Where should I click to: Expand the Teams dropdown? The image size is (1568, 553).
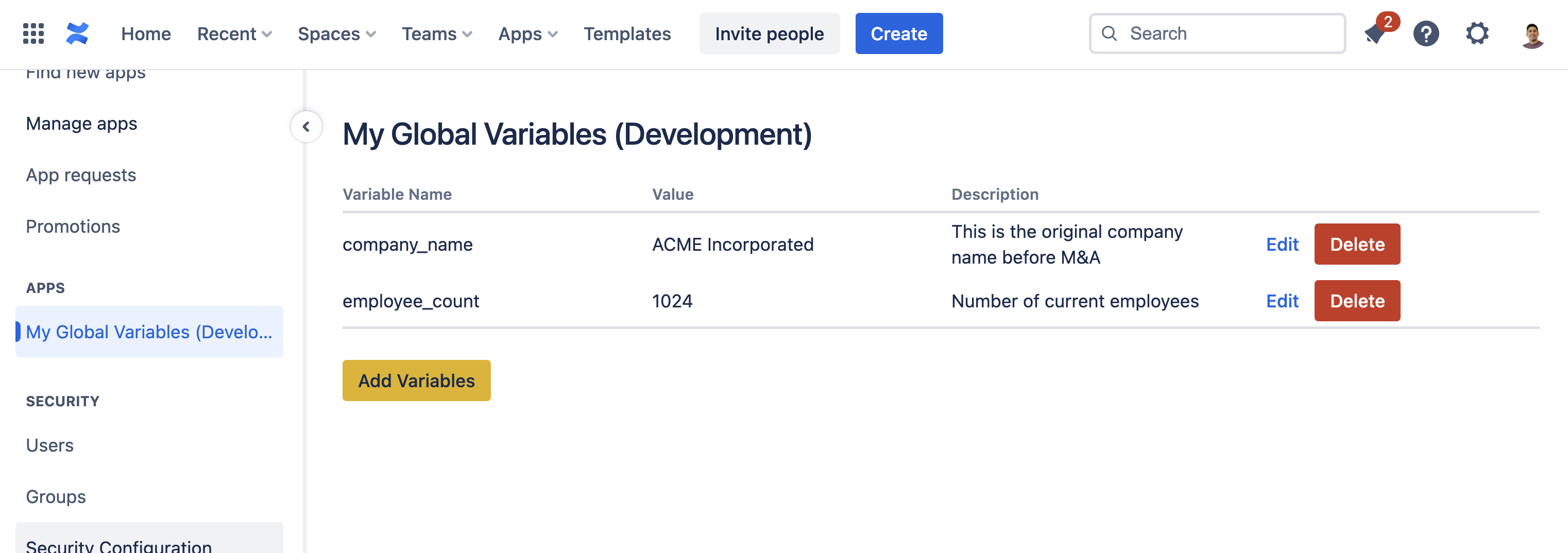point(437,34)
